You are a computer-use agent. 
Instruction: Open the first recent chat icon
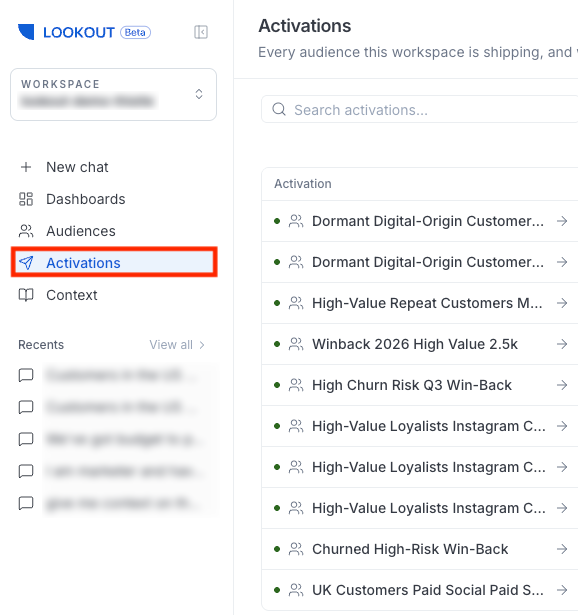[26, 375]
